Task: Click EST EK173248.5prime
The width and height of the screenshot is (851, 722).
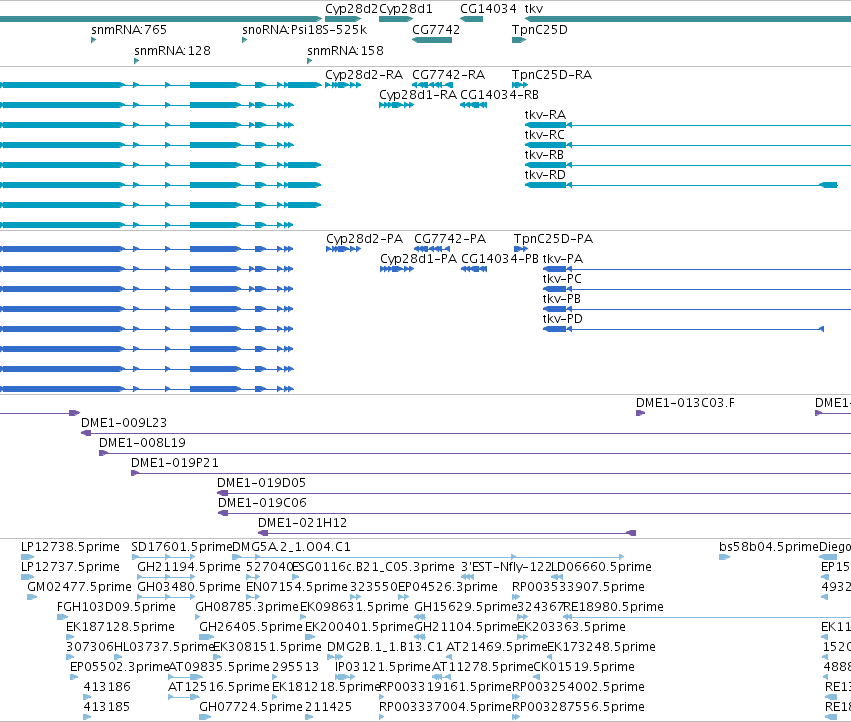Action: [x=549, y=657]
